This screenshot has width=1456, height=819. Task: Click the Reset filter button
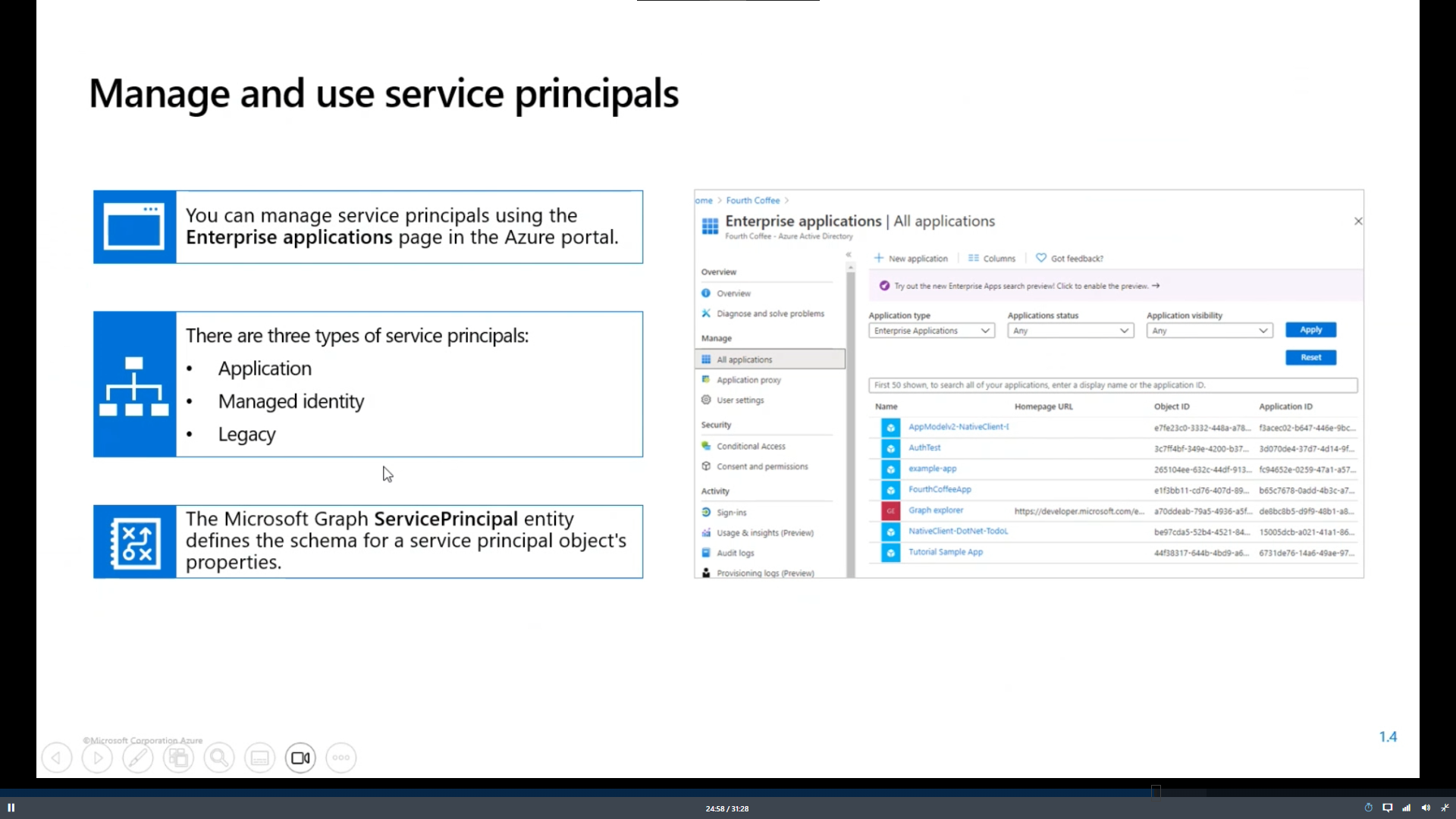(1310, 358)
